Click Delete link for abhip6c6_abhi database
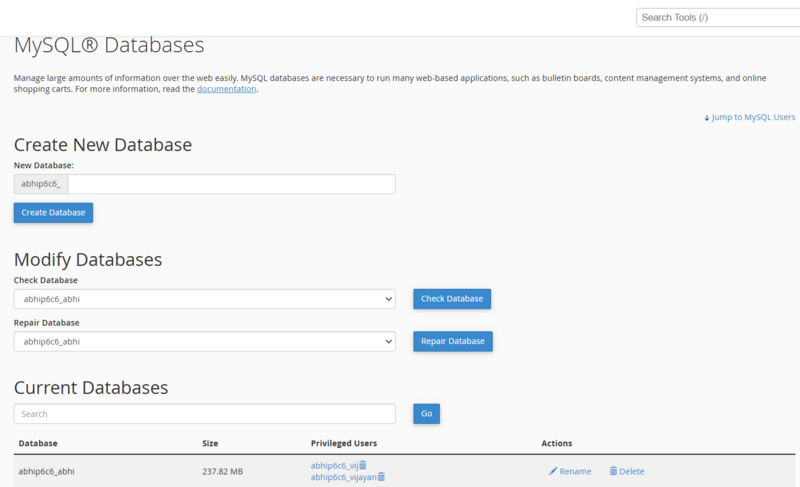 tap(632, 471)
